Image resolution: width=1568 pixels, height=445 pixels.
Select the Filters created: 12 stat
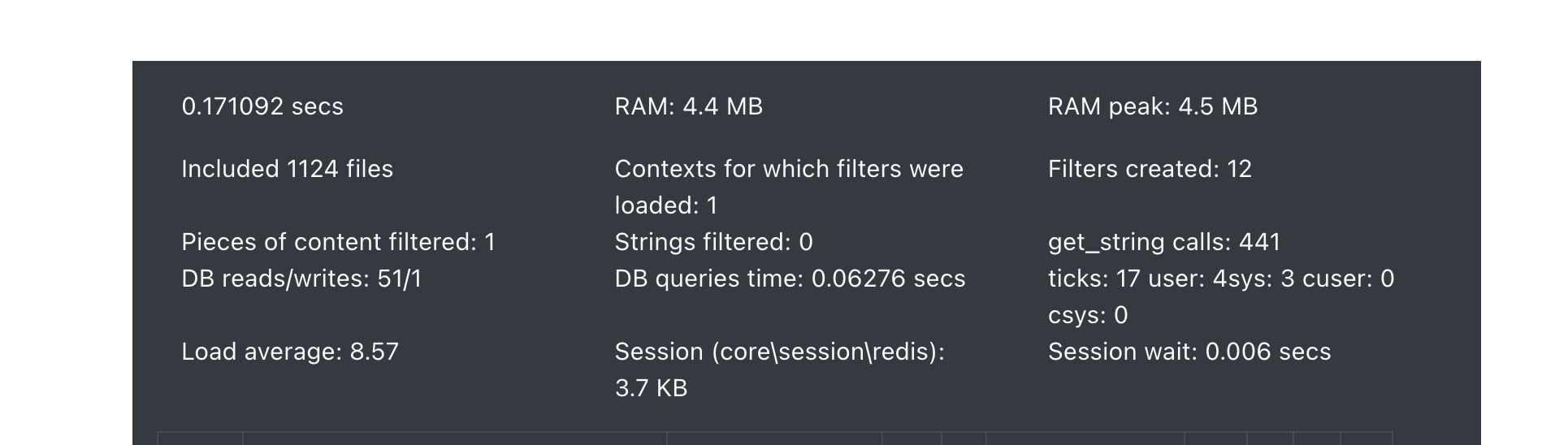(x=1150, y=169)
